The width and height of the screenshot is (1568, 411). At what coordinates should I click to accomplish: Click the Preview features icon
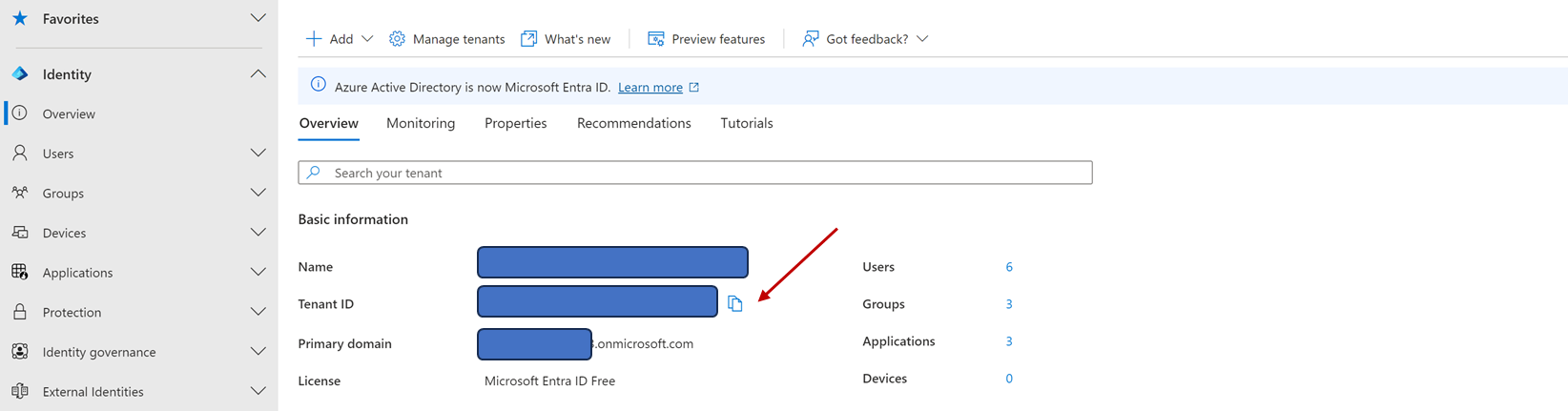[656, 39]
